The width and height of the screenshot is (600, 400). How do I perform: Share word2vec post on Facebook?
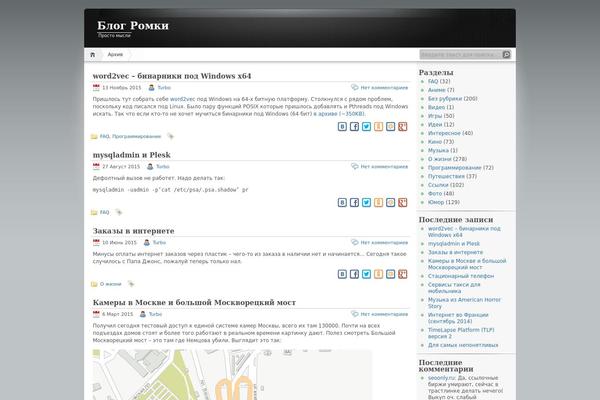point(354,127)
